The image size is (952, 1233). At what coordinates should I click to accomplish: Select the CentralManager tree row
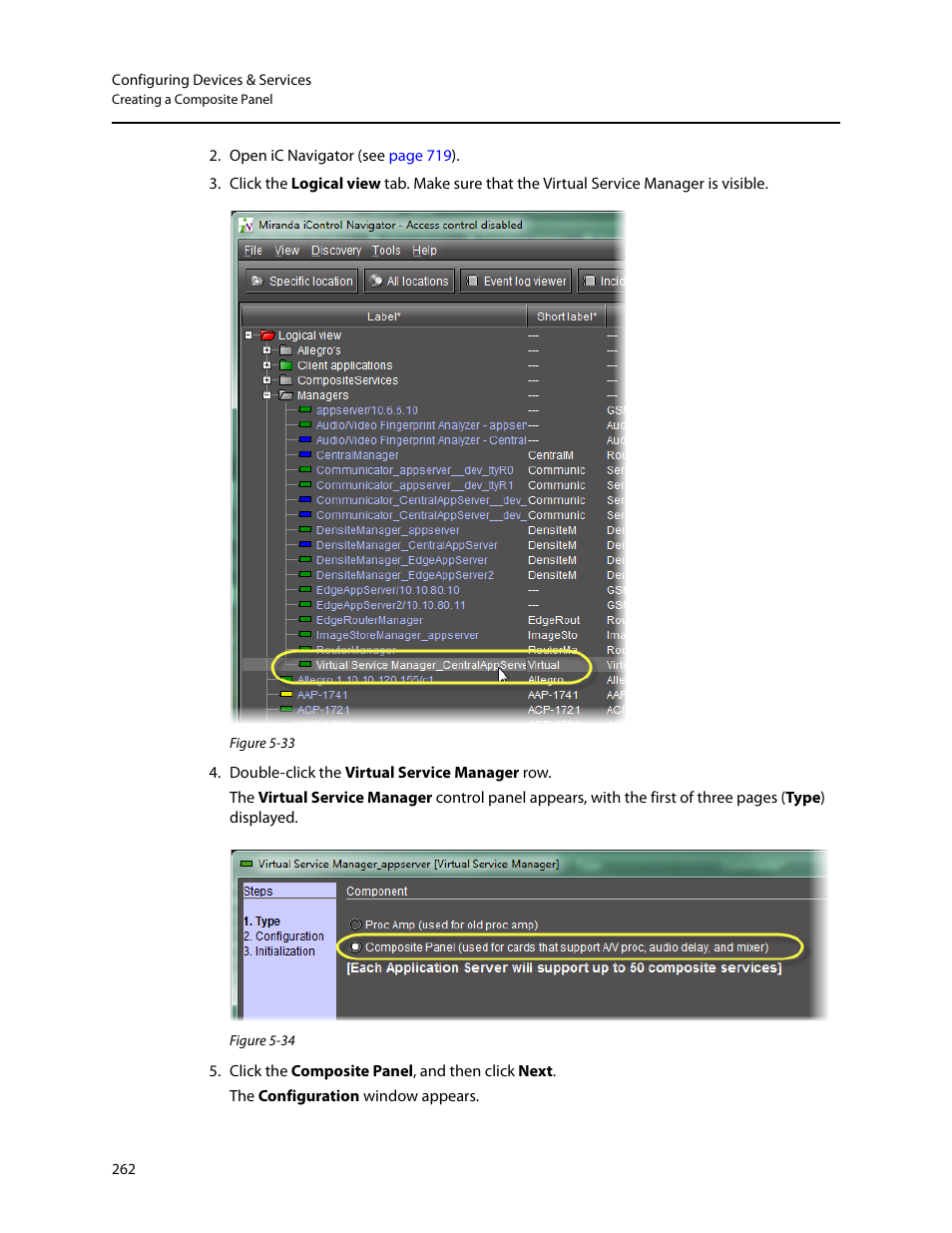432,455
